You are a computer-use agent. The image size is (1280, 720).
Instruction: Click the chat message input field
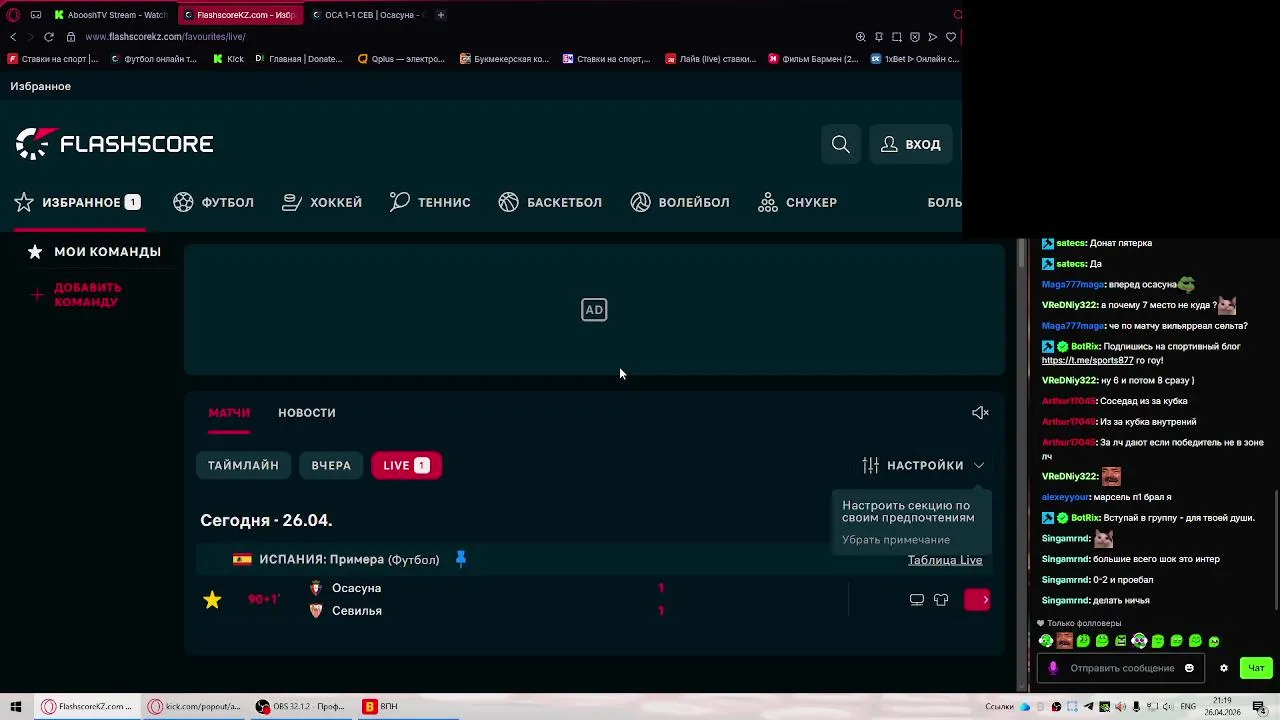pos(1122,668)
